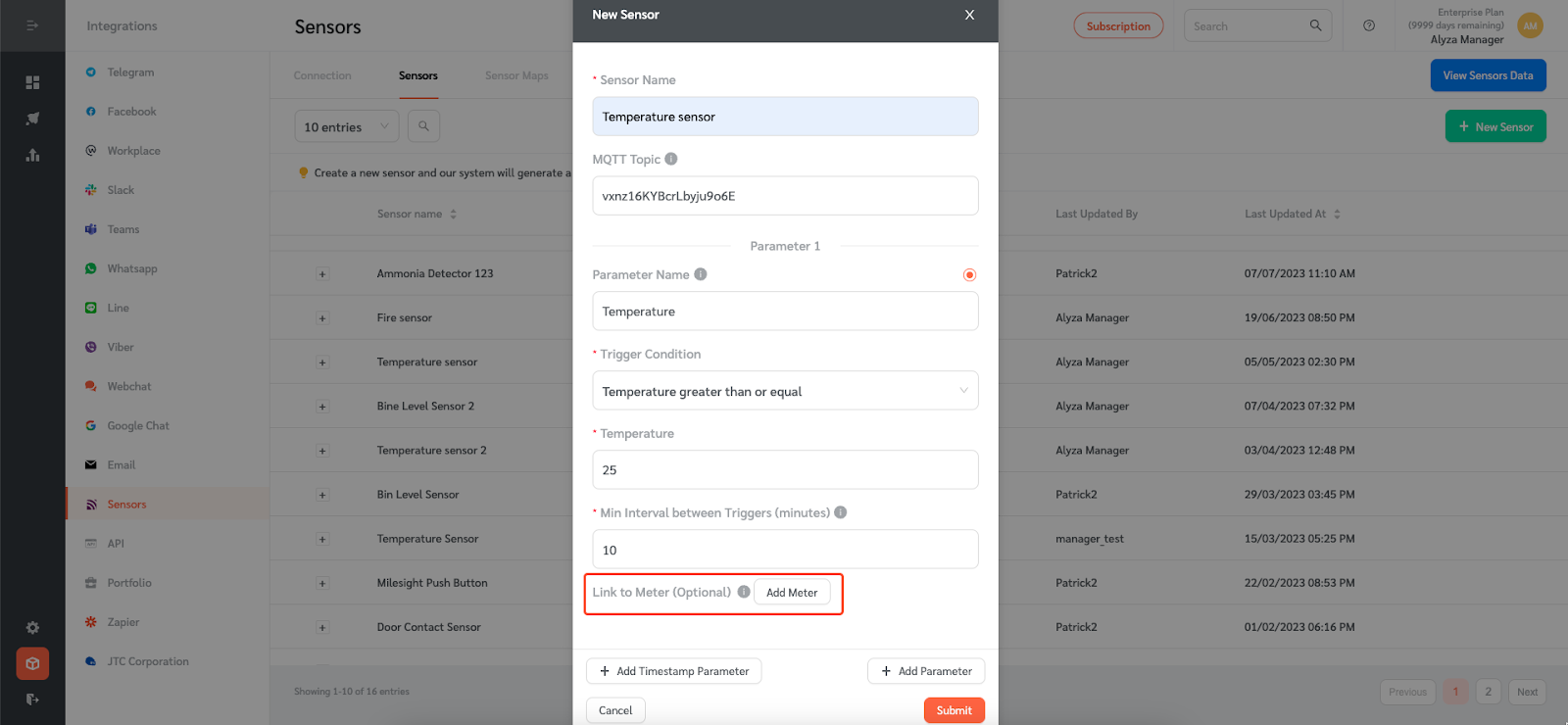Viewport: 1568px width, 725px height.
Task: Expand the left navigation menu
Action: pos(32,25)
